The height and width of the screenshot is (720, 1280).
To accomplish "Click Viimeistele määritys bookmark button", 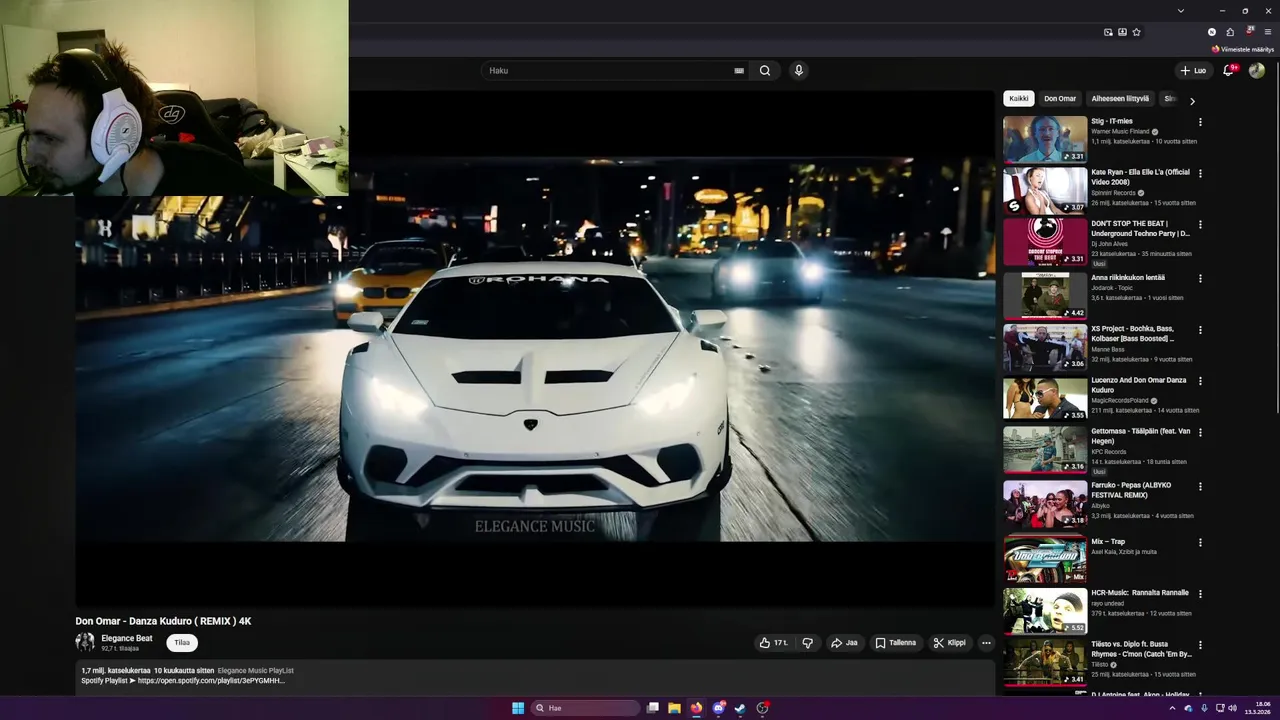I will 1242,49.
